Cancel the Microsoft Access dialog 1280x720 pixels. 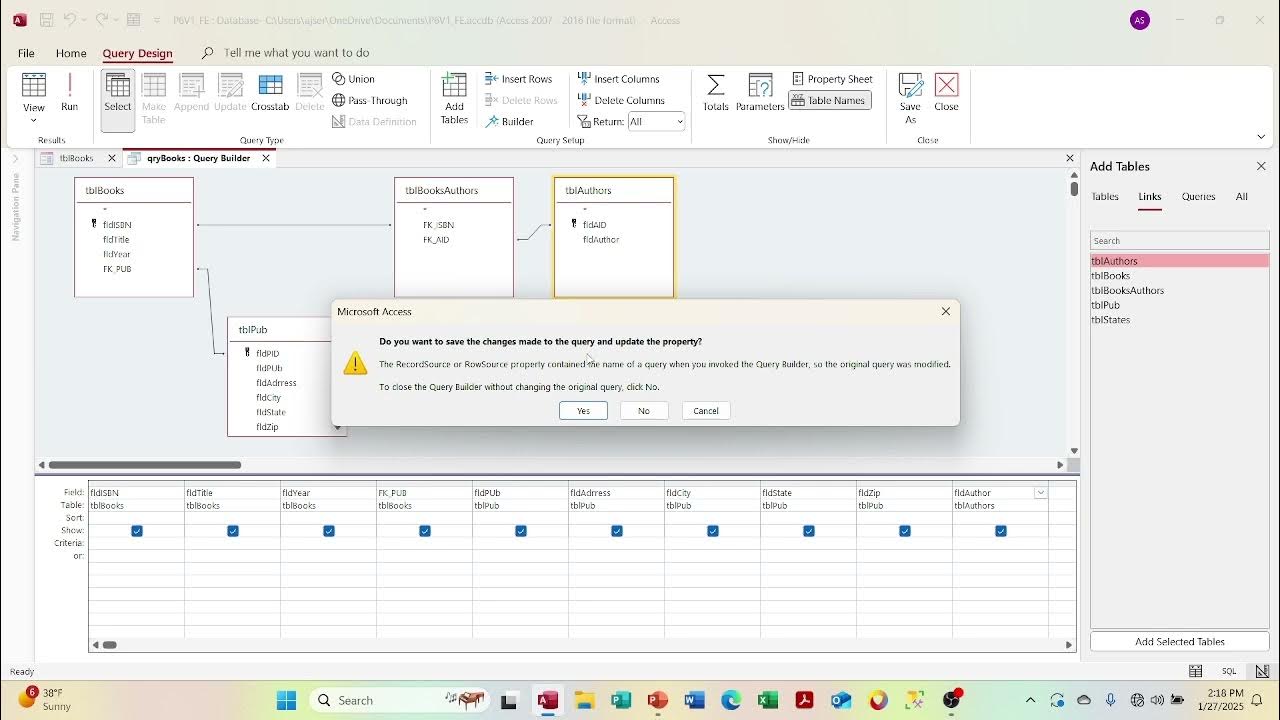[706, 411]
